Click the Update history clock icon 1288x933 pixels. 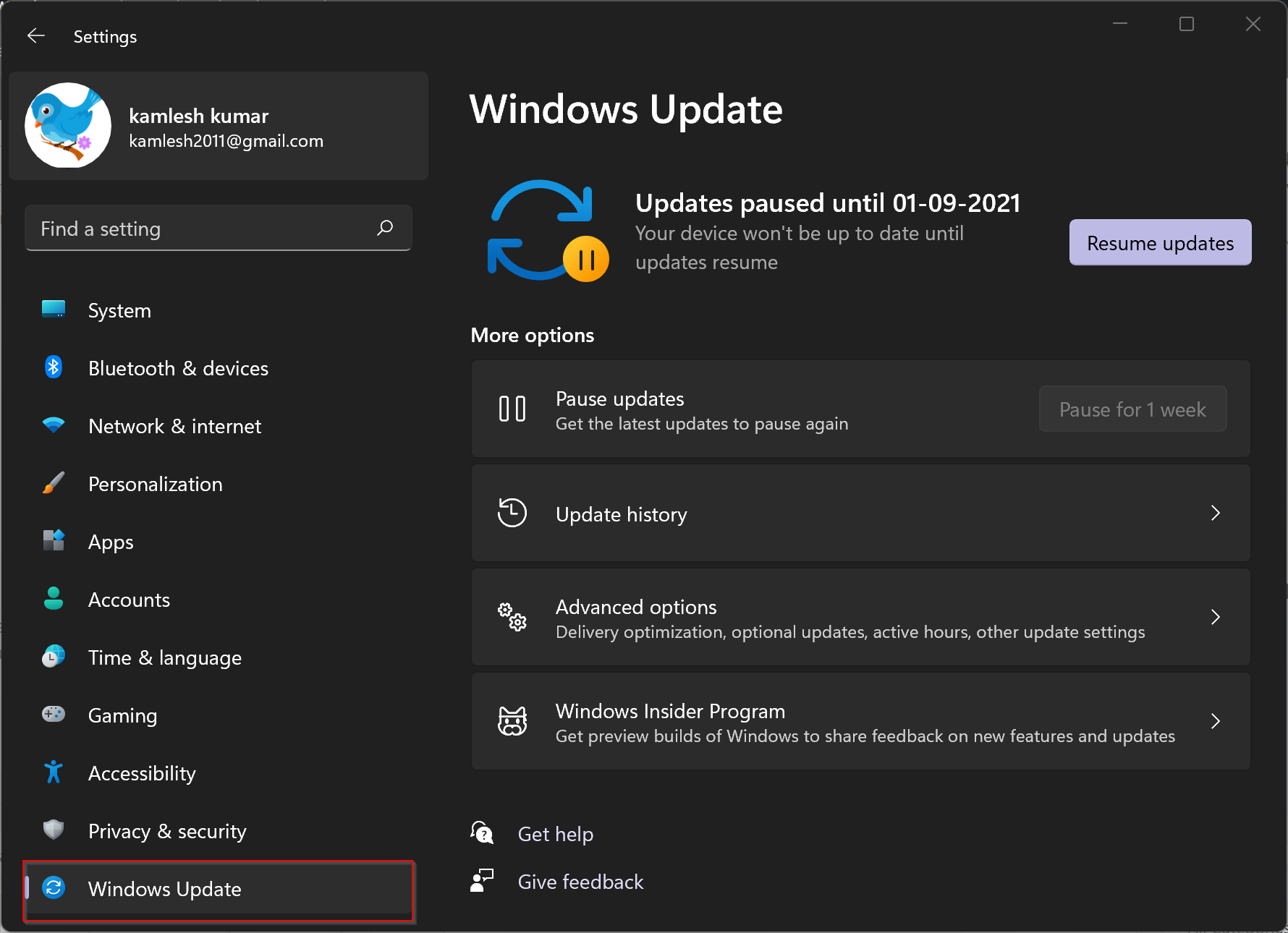pyautogui.click(x=512, y=513)
